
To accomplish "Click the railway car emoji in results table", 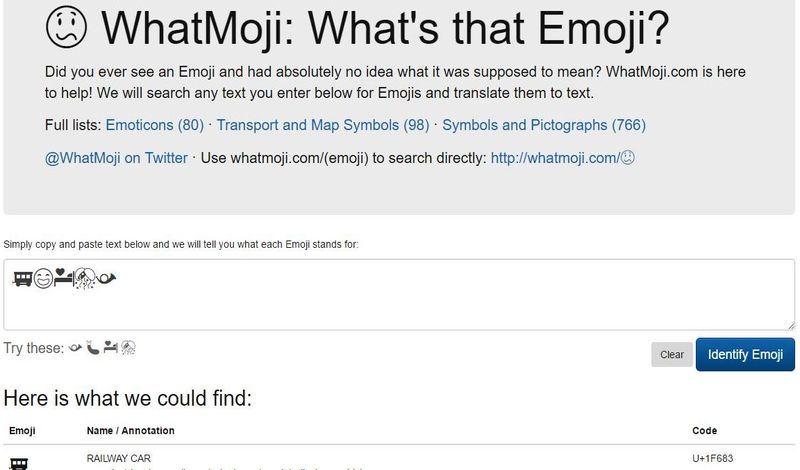I will click(19, 463).
